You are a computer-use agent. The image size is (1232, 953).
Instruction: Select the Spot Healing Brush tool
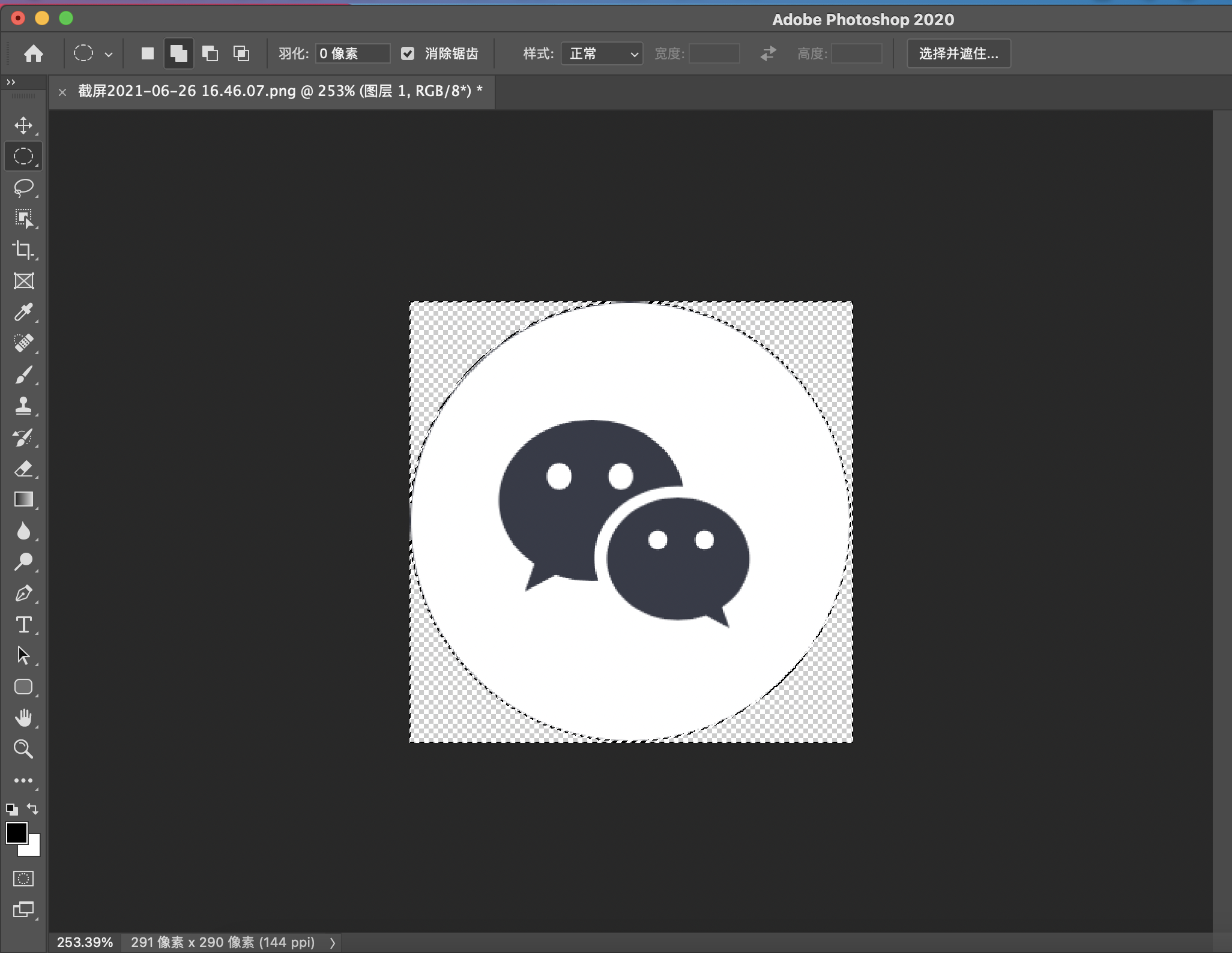click(x=23, y=344)
